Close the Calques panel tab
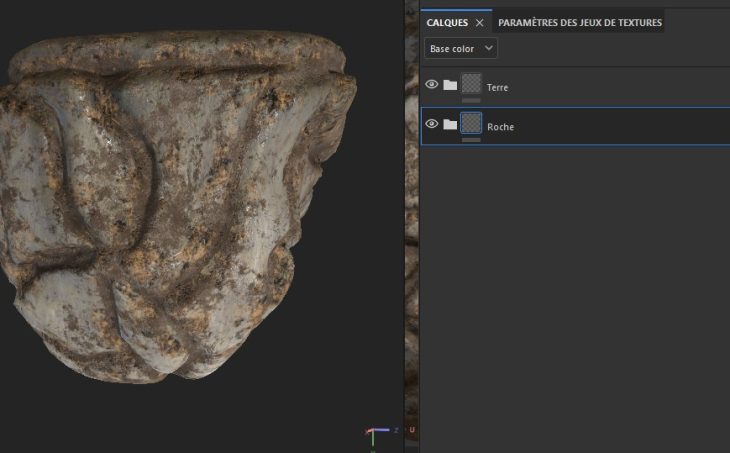The width and height of the screenshot is (730, 453). (x=479, y=22)
